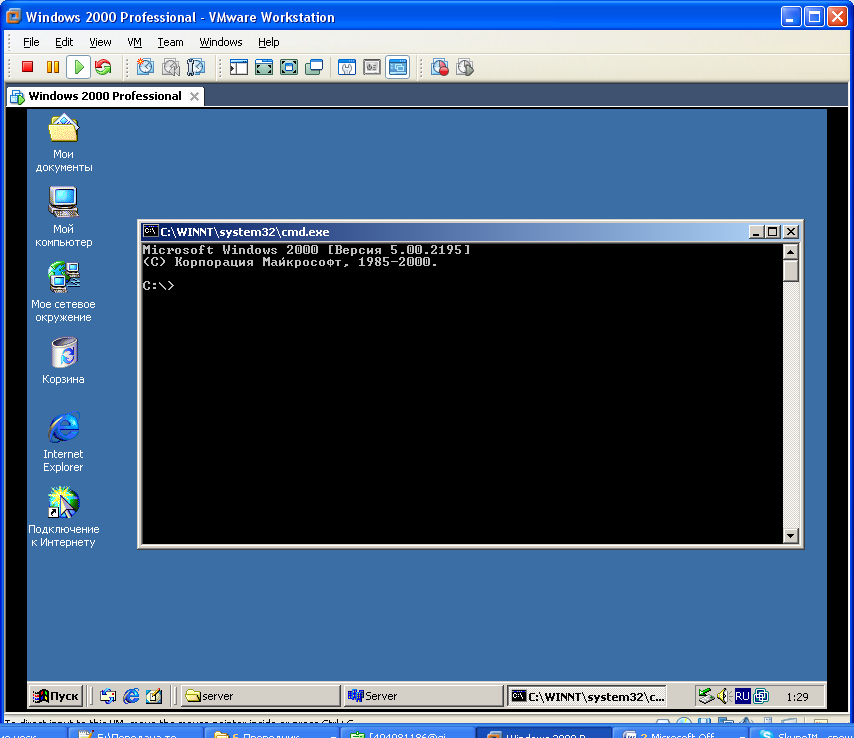This screenshot has width=854, height=738.
Task: Click the Record icon with red dot
Action: click(x=440, y=67)
